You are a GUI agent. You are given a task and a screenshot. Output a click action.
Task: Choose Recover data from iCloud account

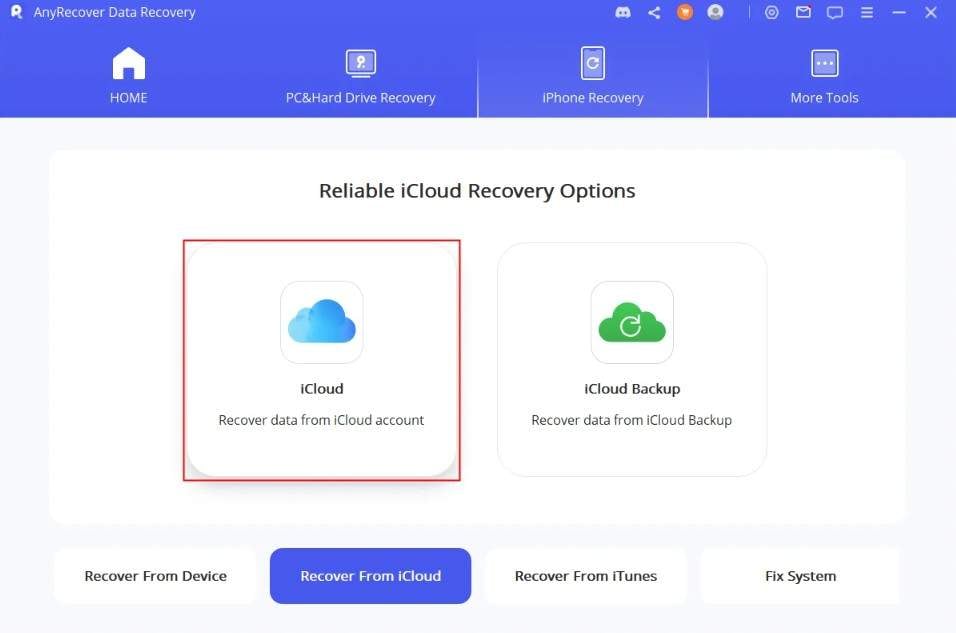tap(321, 359)
